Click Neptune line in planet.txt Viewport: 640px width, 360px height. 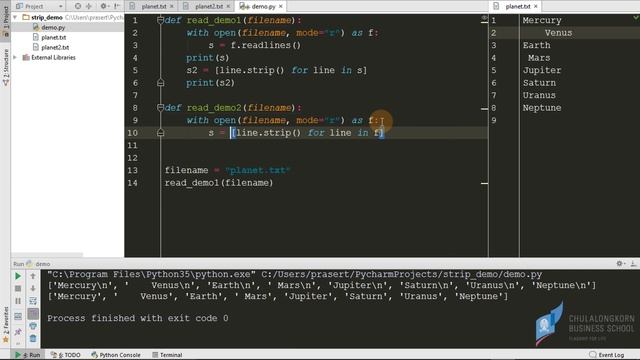tap(542, 108)
